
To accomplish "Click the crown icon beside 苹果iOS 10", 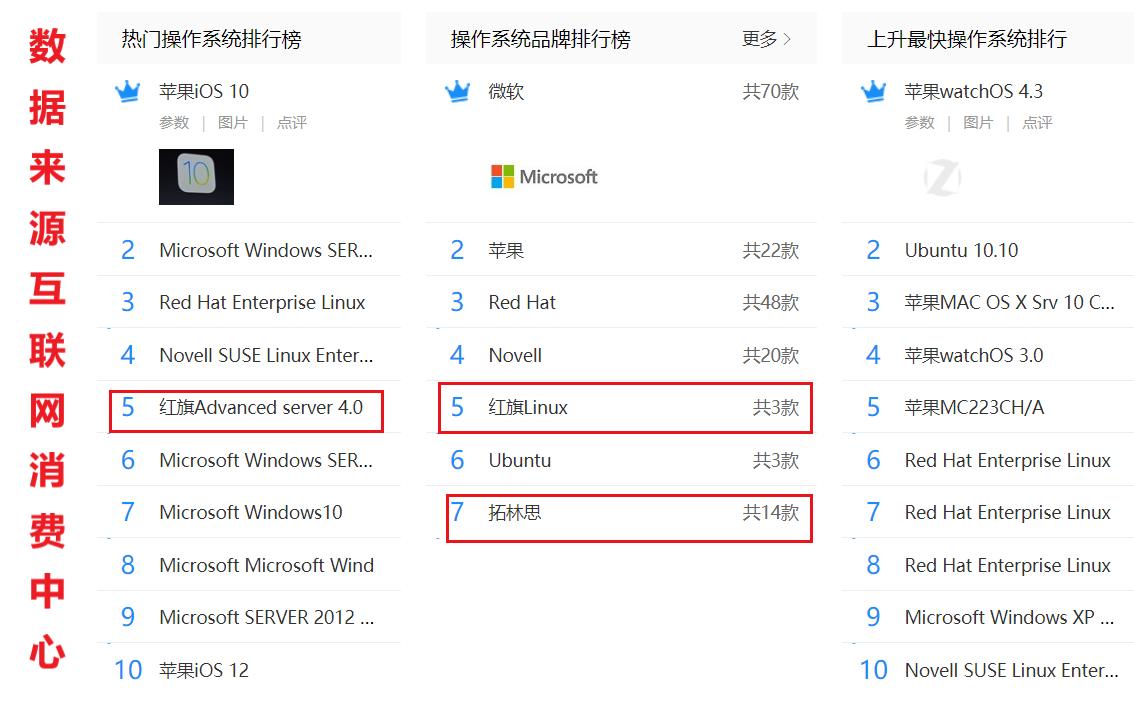I will 128,91.
